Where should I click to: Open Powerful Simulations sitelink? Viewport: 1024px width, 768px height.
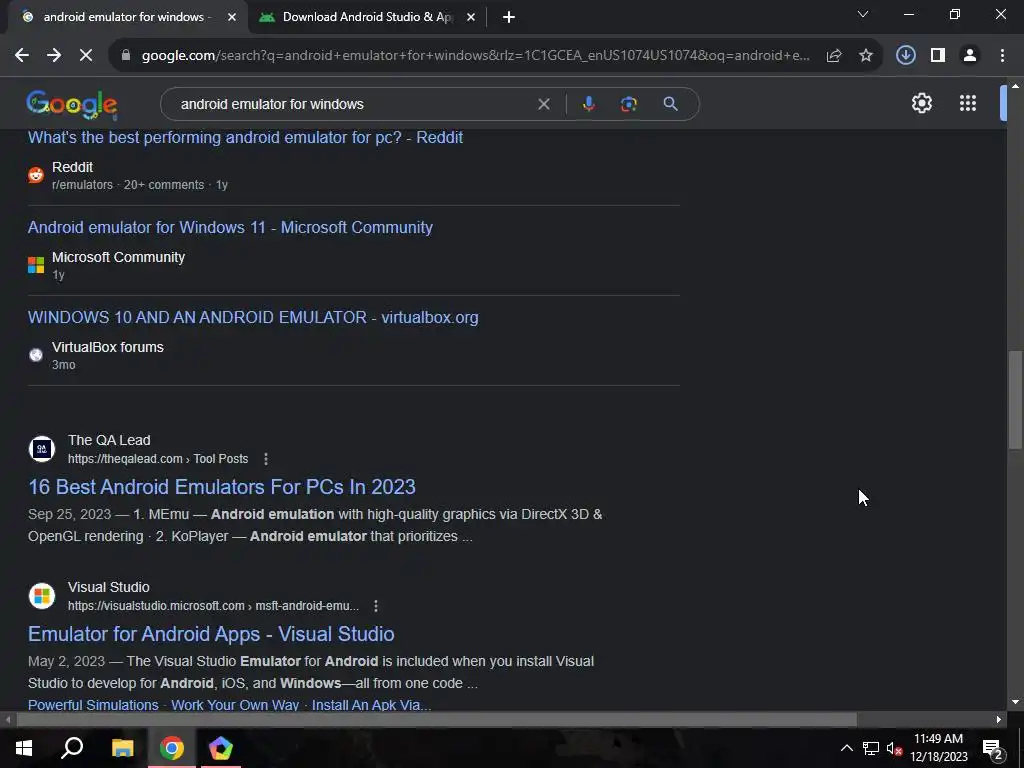point(93,705)
